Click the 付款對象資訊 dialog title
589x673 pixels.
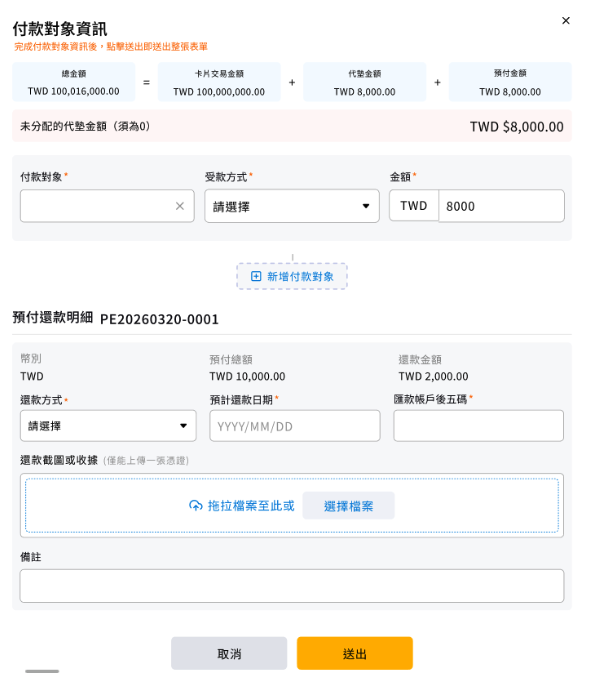coord(60,29)
